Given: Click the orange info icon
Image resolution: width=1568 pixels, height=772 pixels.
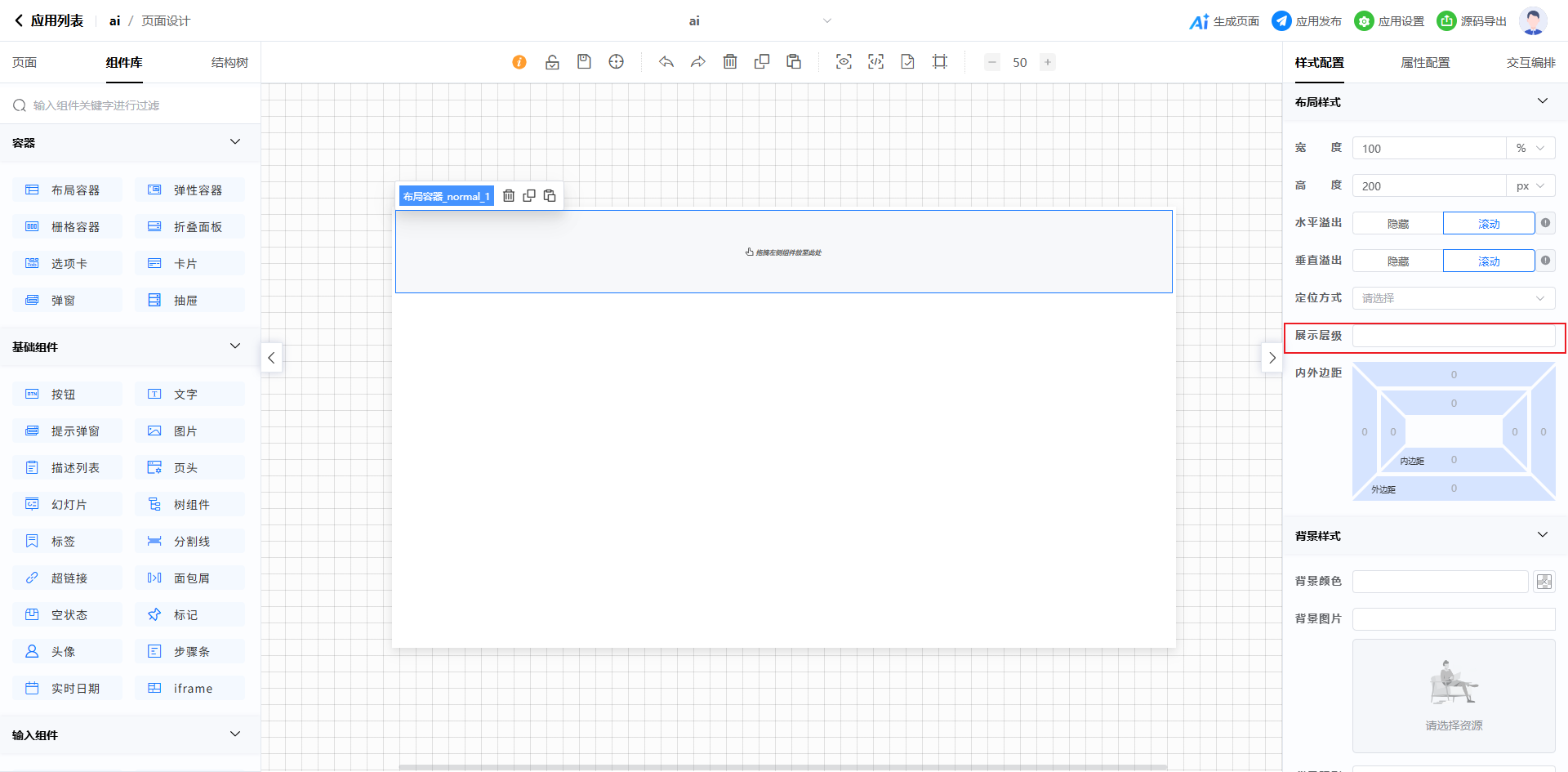Looking at the screenshot, I should (x=519, y=62).
